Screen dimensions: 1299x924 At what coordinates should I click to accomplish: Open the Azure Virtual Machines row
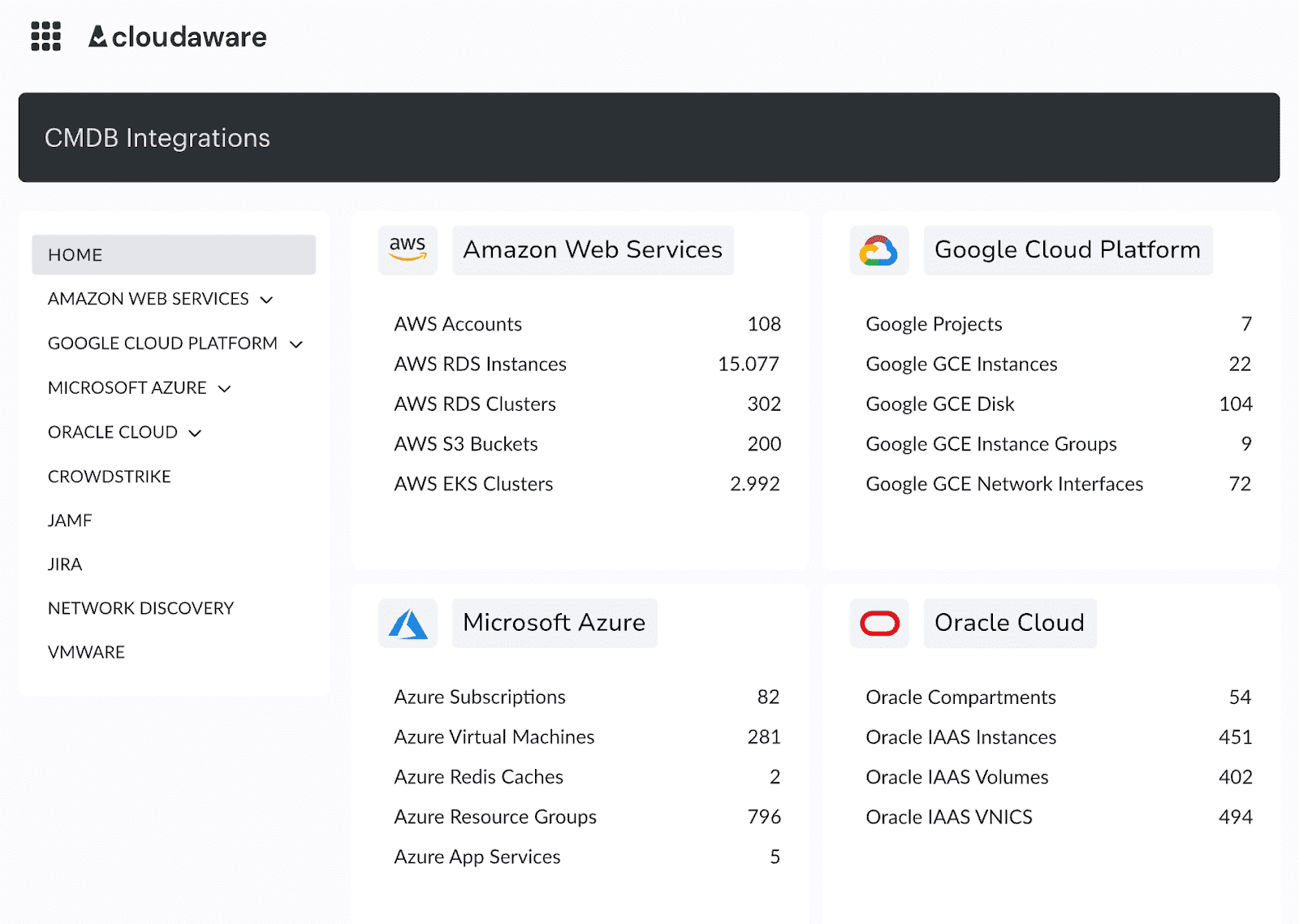(588, 736)
